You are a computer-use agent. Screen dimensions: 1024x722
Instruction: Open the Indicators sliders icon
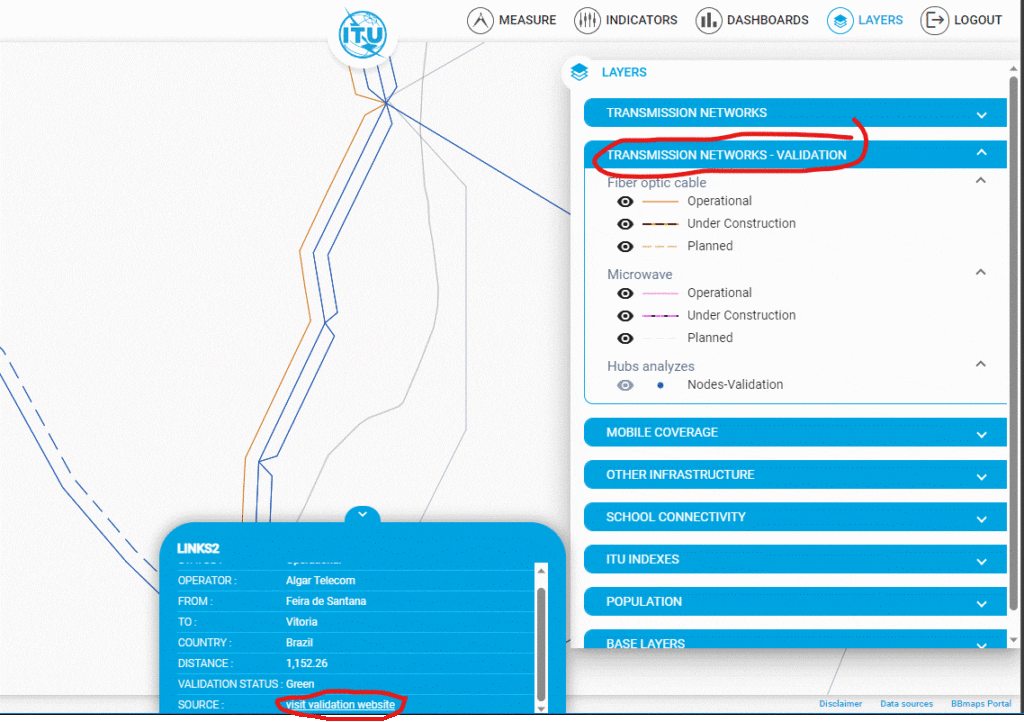[588, 20]
